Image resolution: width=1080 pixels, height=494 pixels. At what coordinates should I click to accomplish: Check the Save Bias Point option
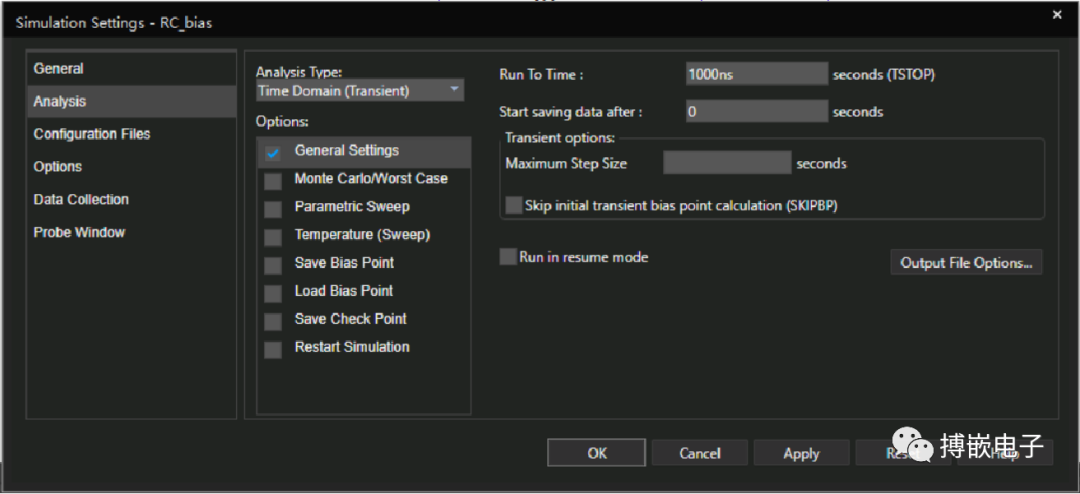[273, 265]
